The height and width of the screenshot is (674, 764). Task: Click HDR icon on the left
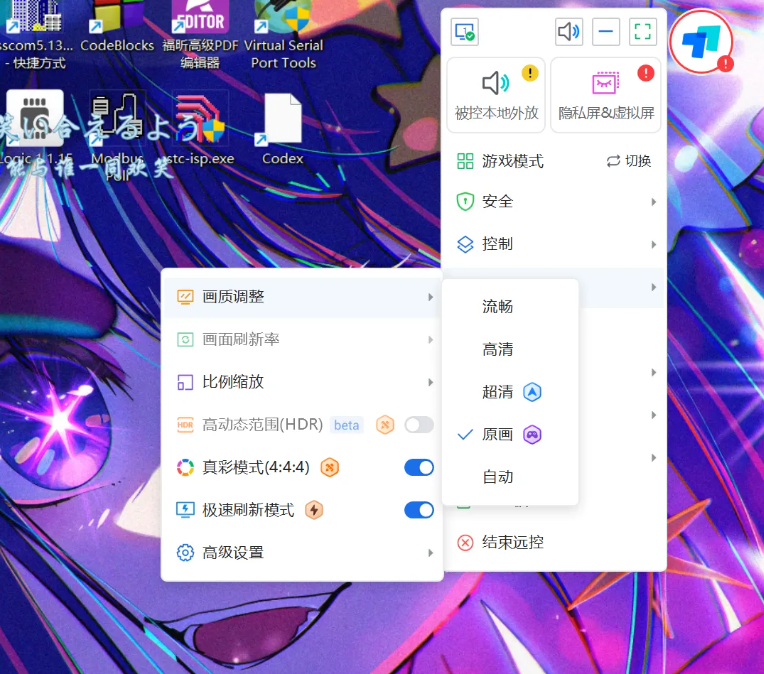coord(185,424)
